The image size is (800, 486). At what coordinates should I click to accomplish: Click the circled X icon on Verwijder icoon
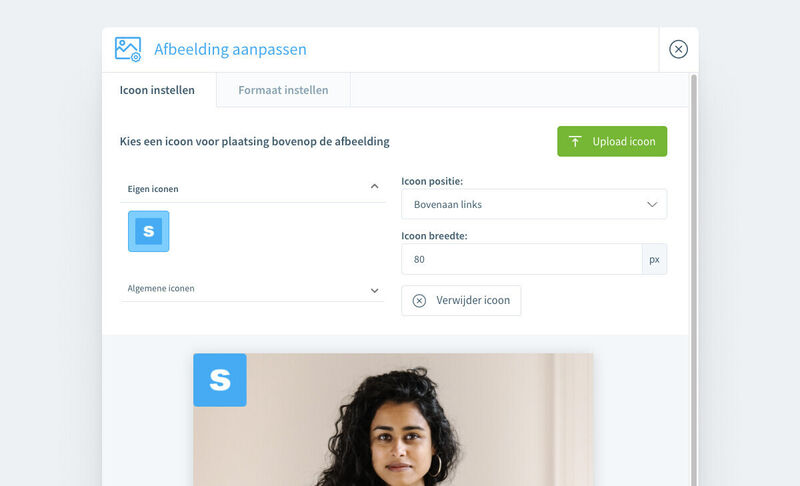(x=419, y=301)
